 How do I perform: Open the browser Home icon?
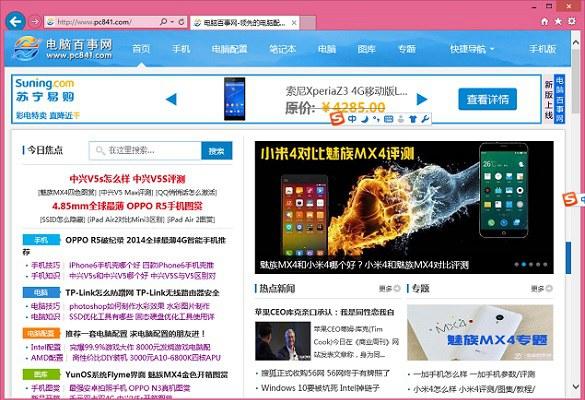coord(545,21)
